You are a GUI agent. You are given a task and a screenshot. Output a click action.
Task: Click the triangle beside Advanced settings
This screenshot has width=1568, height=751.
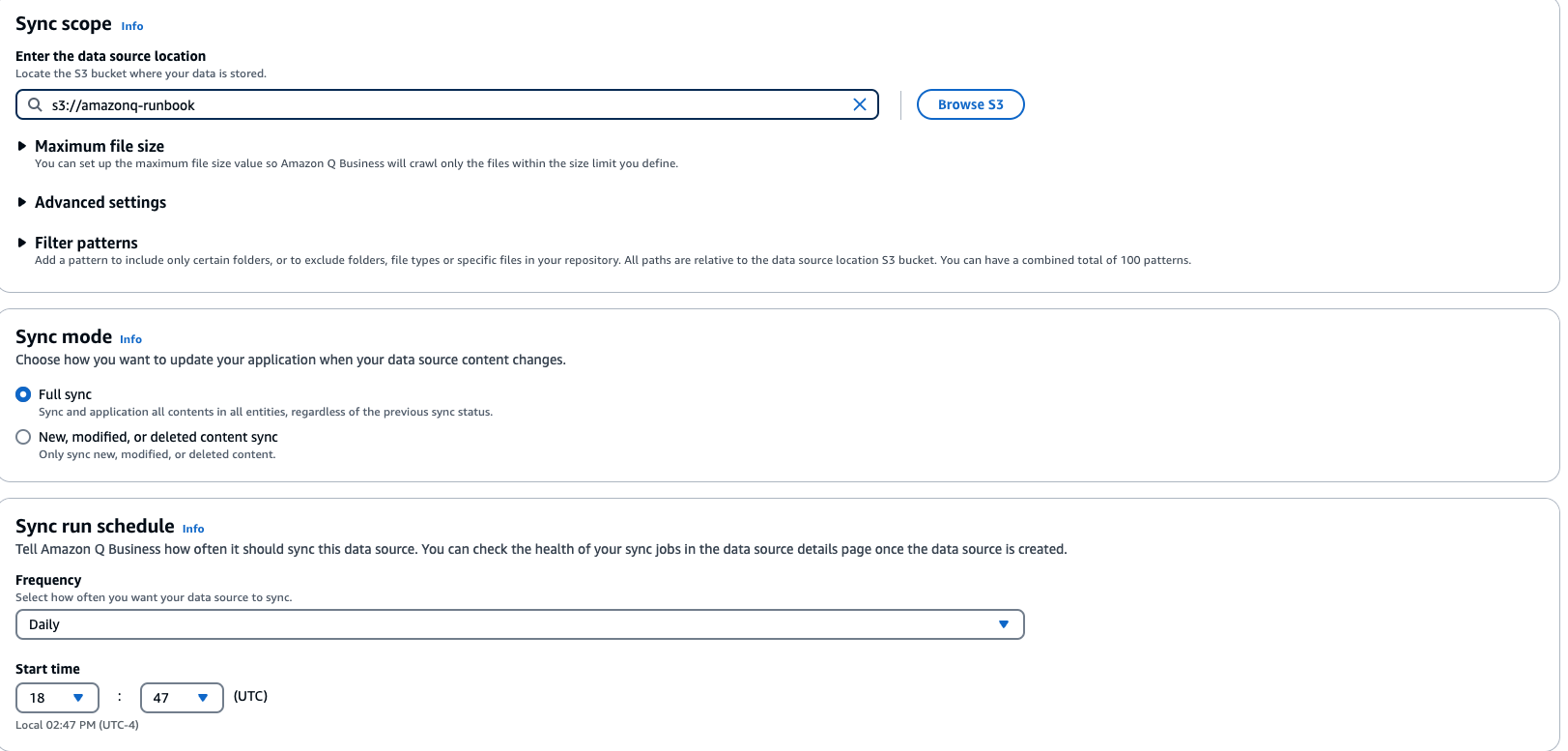[x=22, y=202]
